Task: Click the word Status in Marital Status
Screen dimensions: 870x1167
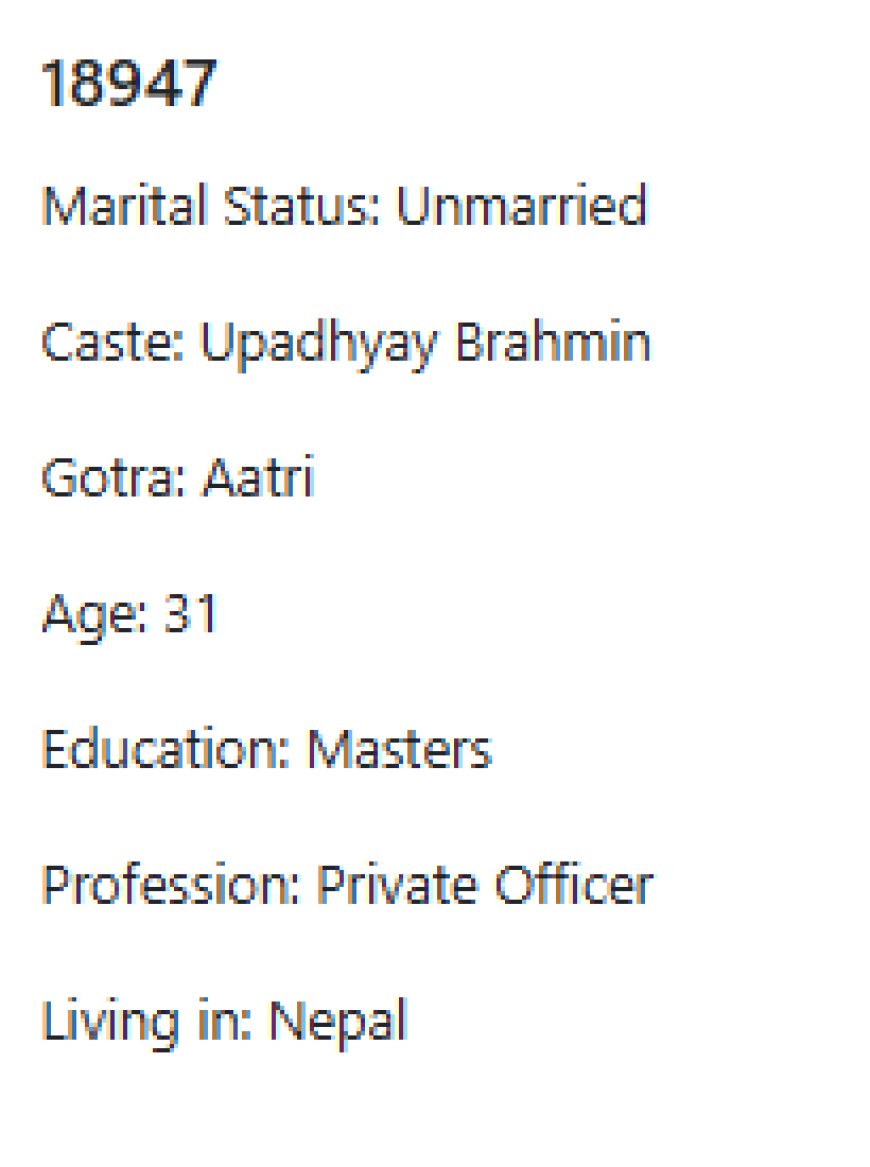Action: [302, 205]
